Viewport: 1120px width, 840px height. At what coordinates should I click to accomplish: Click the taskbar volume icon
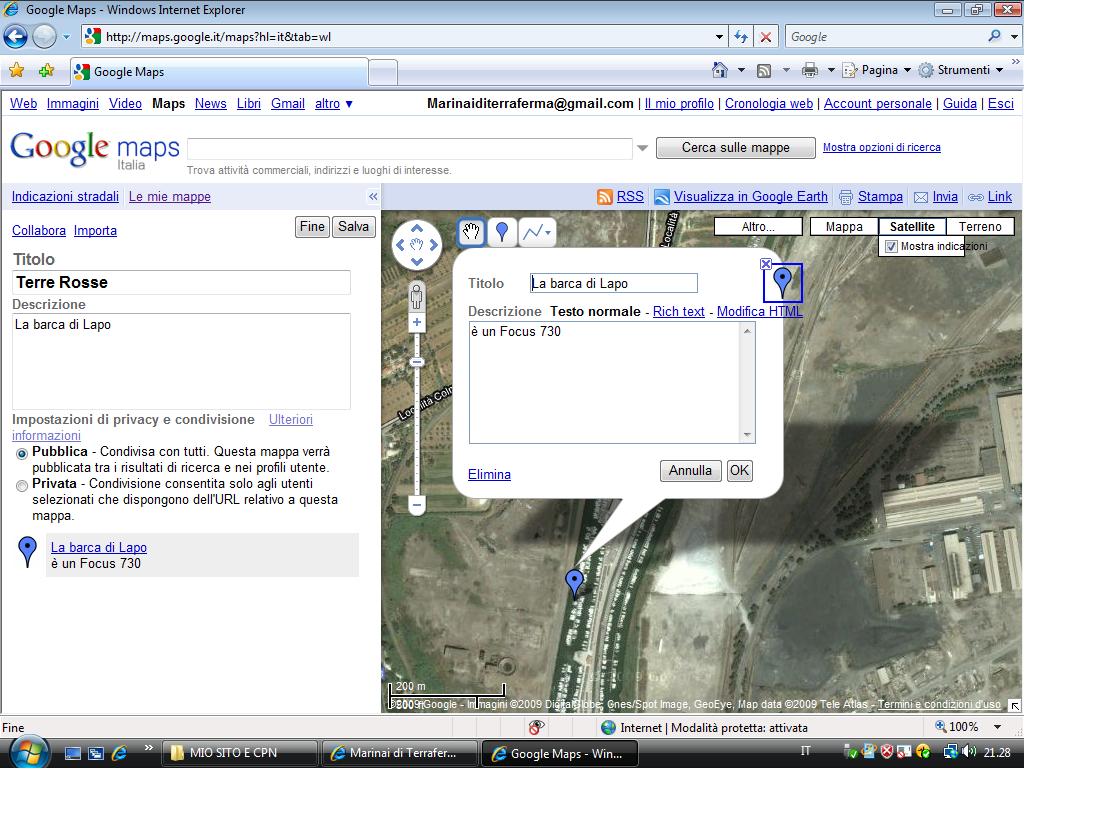(x=969, y=751)
